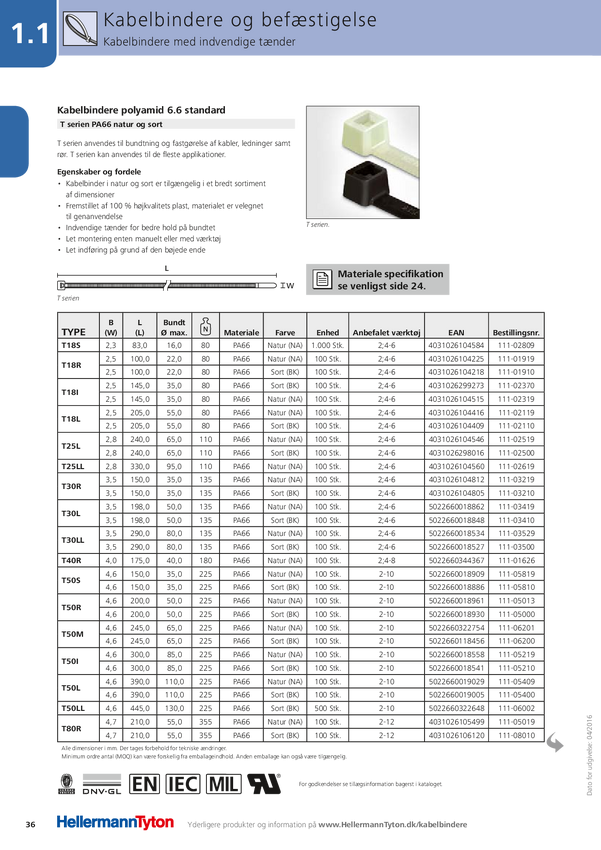The width and height of the screenshot is (601, 850).
Task: Click the T series cable tie photo
Action: coord(363,162)
